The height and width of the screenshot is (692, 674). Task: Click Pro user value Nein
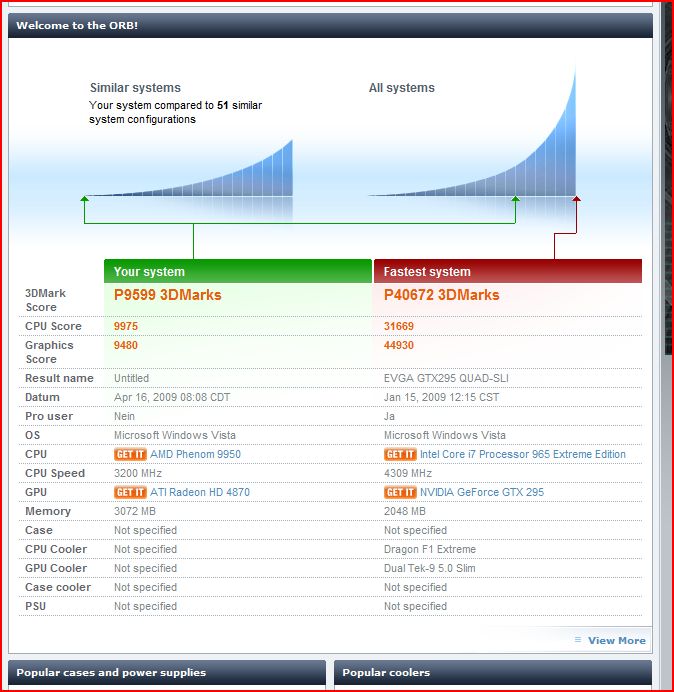[x=124, y=416]
